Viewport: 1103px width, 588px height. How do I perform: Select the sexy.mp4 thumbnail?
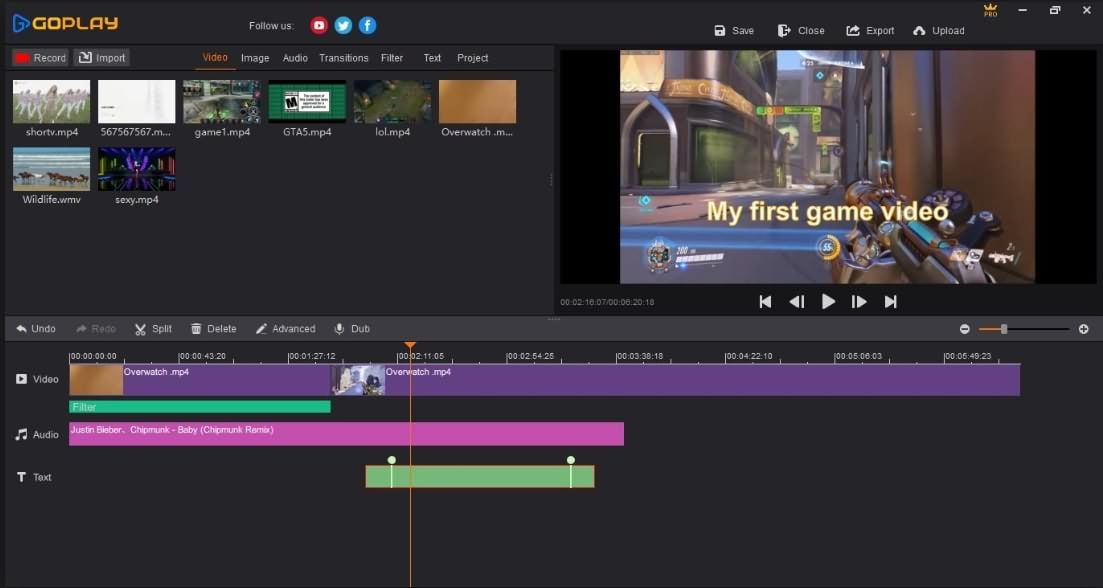[136, 169]
